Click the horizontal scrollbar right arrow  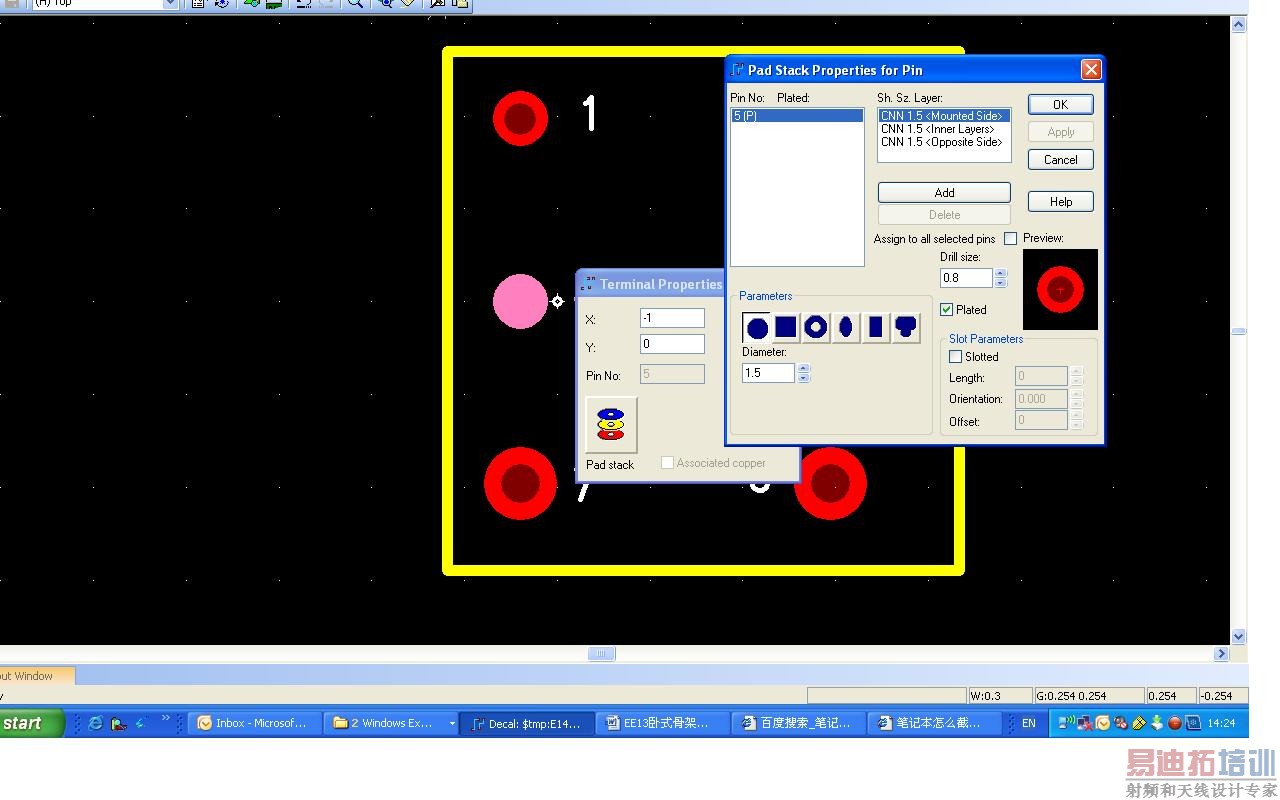coord(1221,654)
